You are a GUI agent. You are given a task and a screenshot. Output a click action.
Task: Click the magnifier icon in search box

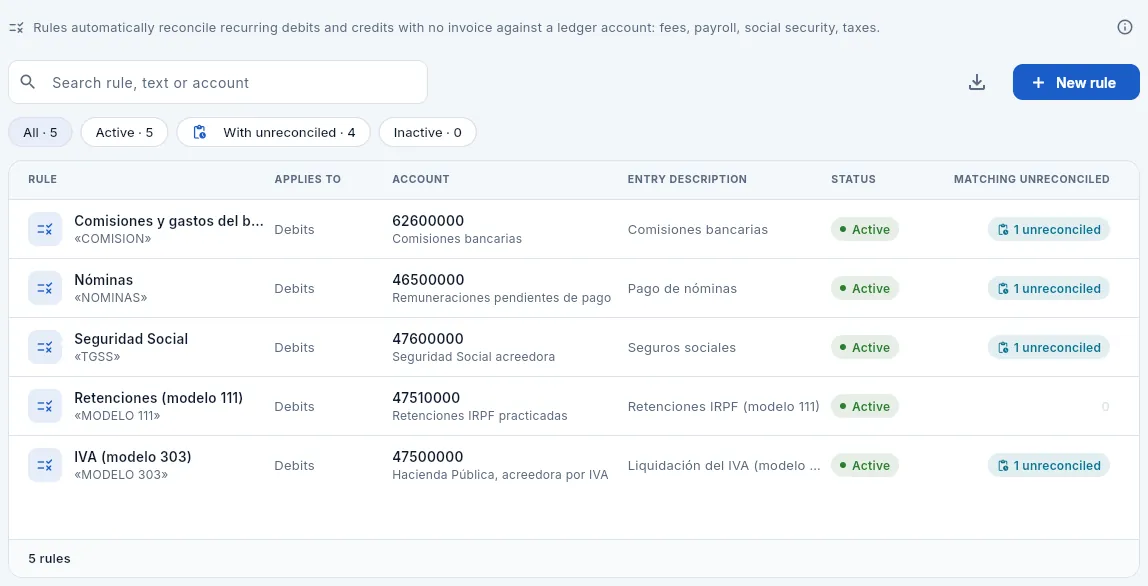coord(28,82)
